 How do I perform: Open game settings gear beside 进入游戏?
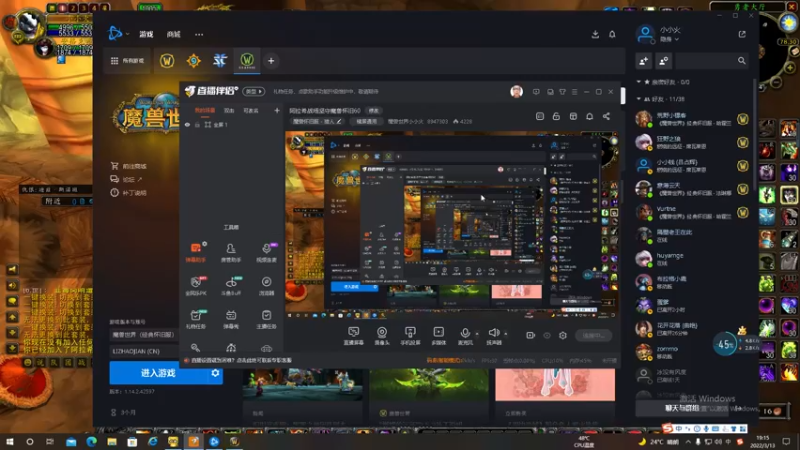(x=215, y=373)
